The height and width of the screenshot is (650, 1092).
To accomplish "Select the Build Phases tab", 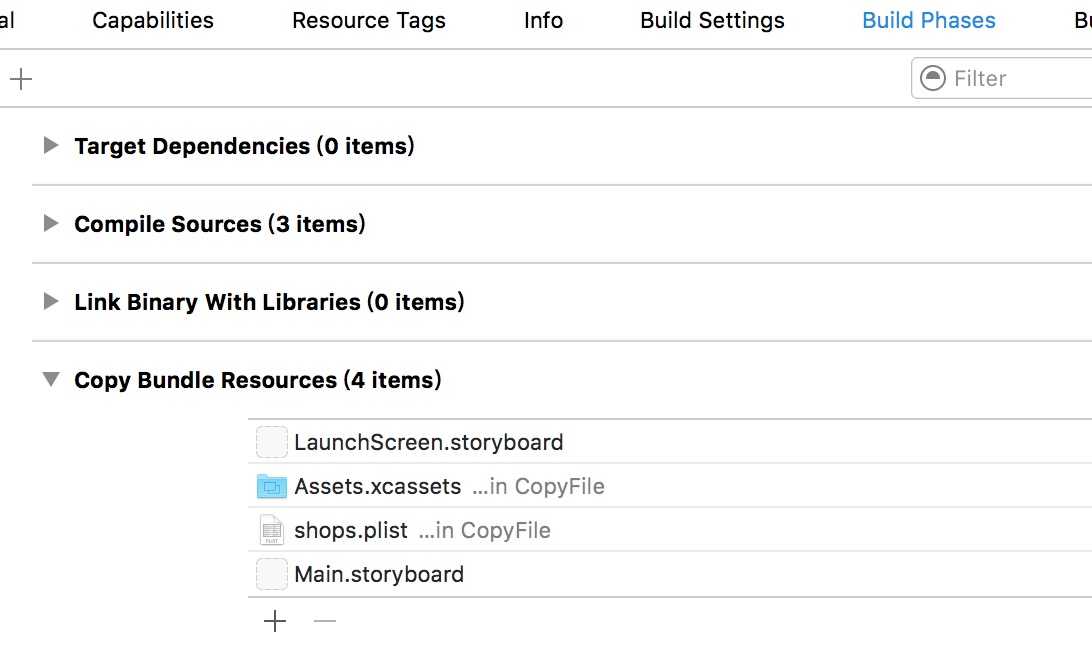I will pyautogui.click(x=928, y=21).
